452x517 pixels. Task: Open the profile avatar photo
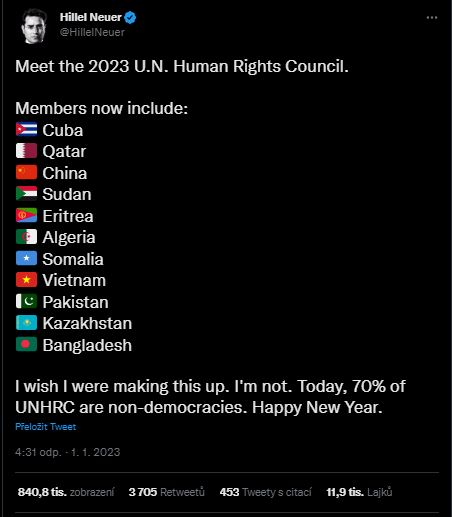click(34, 26)
